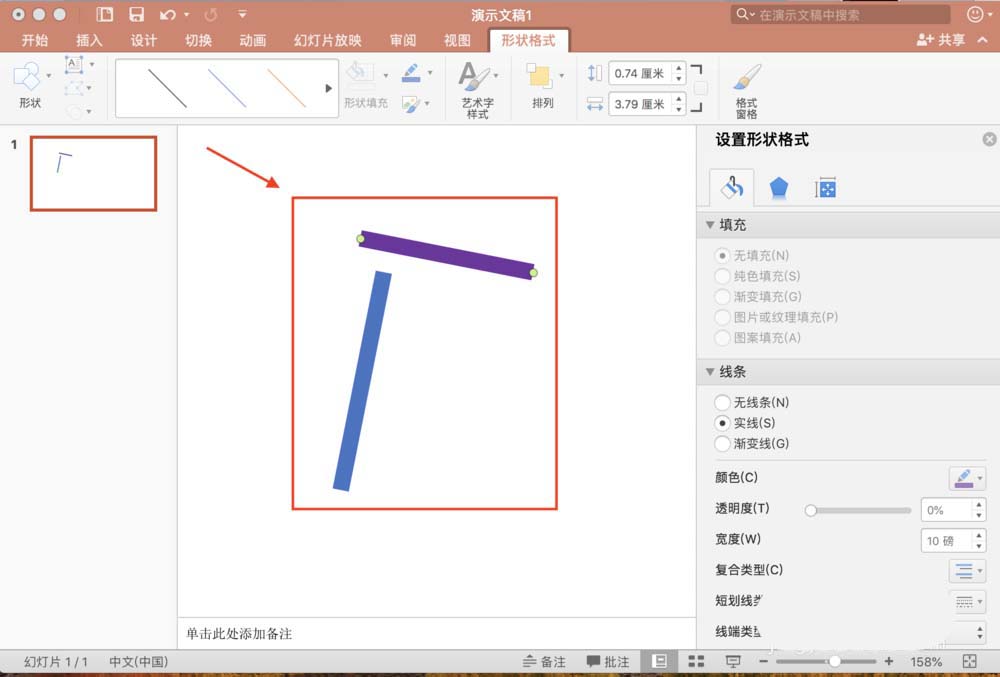This screenshot has width=1000, height=677.
Task: Open the Home (开始) tab
Action: point(34,40)
